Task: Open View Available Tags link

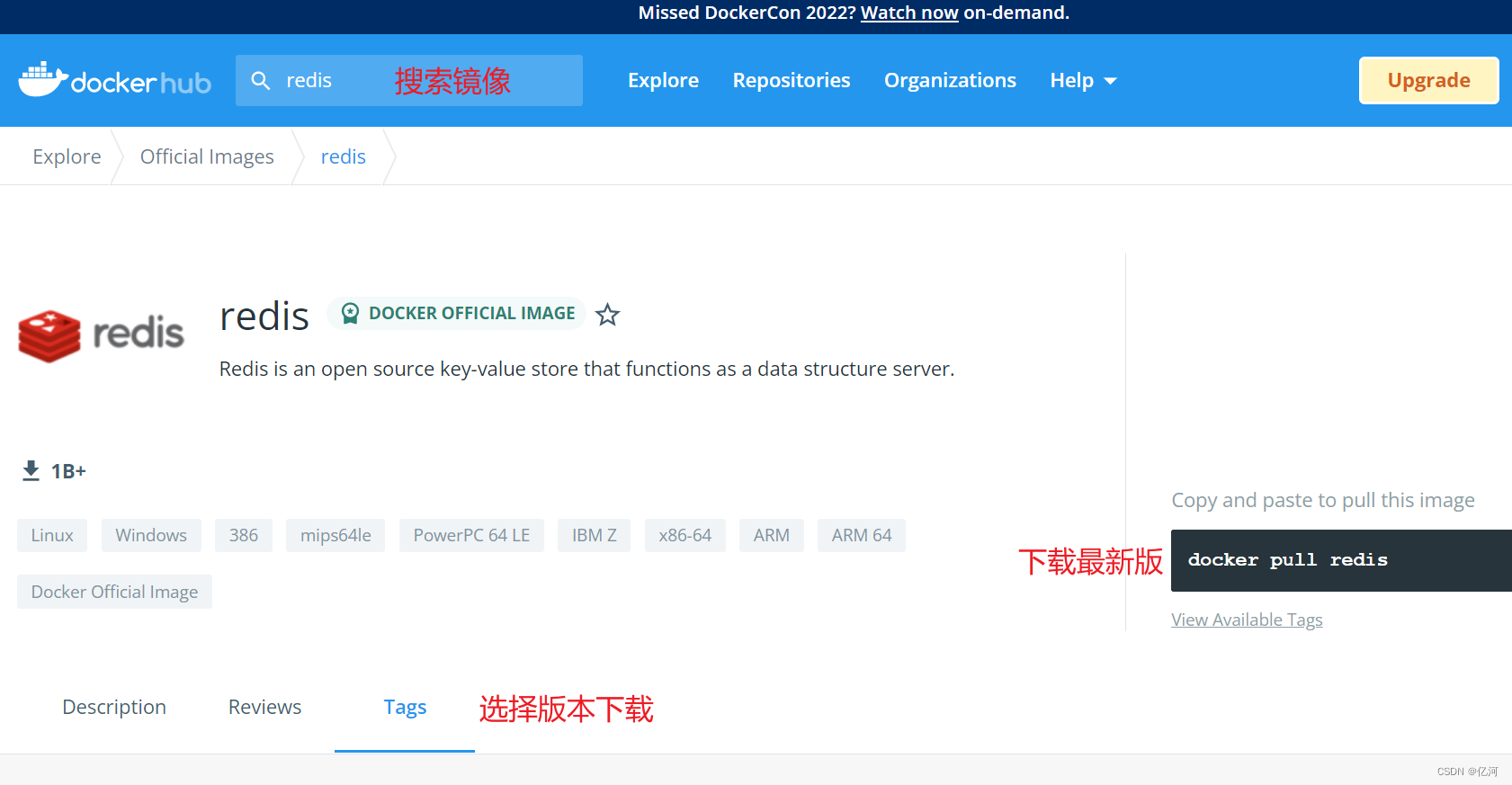Action: [1247, 620]
